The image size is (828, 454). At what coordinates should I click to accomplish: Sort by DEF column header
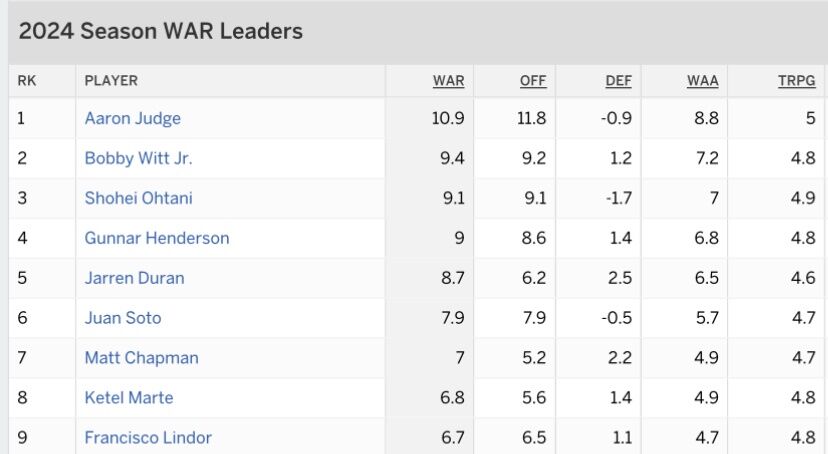pos(618,81)
